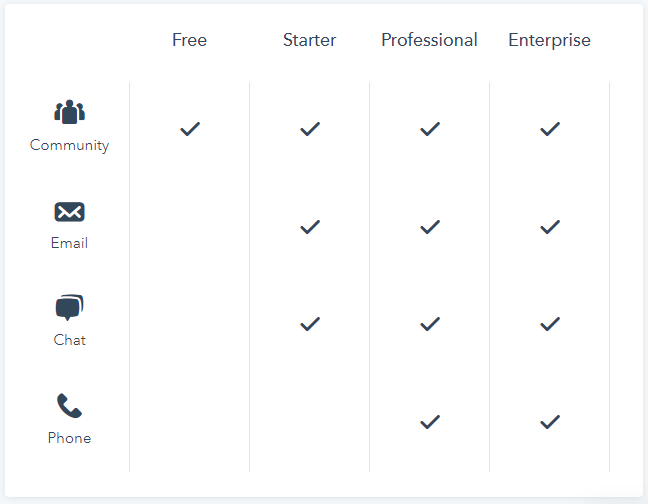Viewport: 648px width, 504px height.
Task: Click the Free plan Community checkmark
Action: tap(190, 129)
